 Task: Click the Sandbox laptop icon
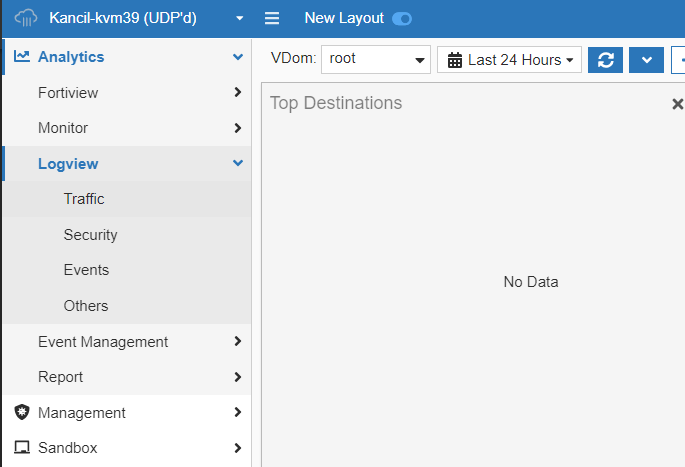pos(22,448)
